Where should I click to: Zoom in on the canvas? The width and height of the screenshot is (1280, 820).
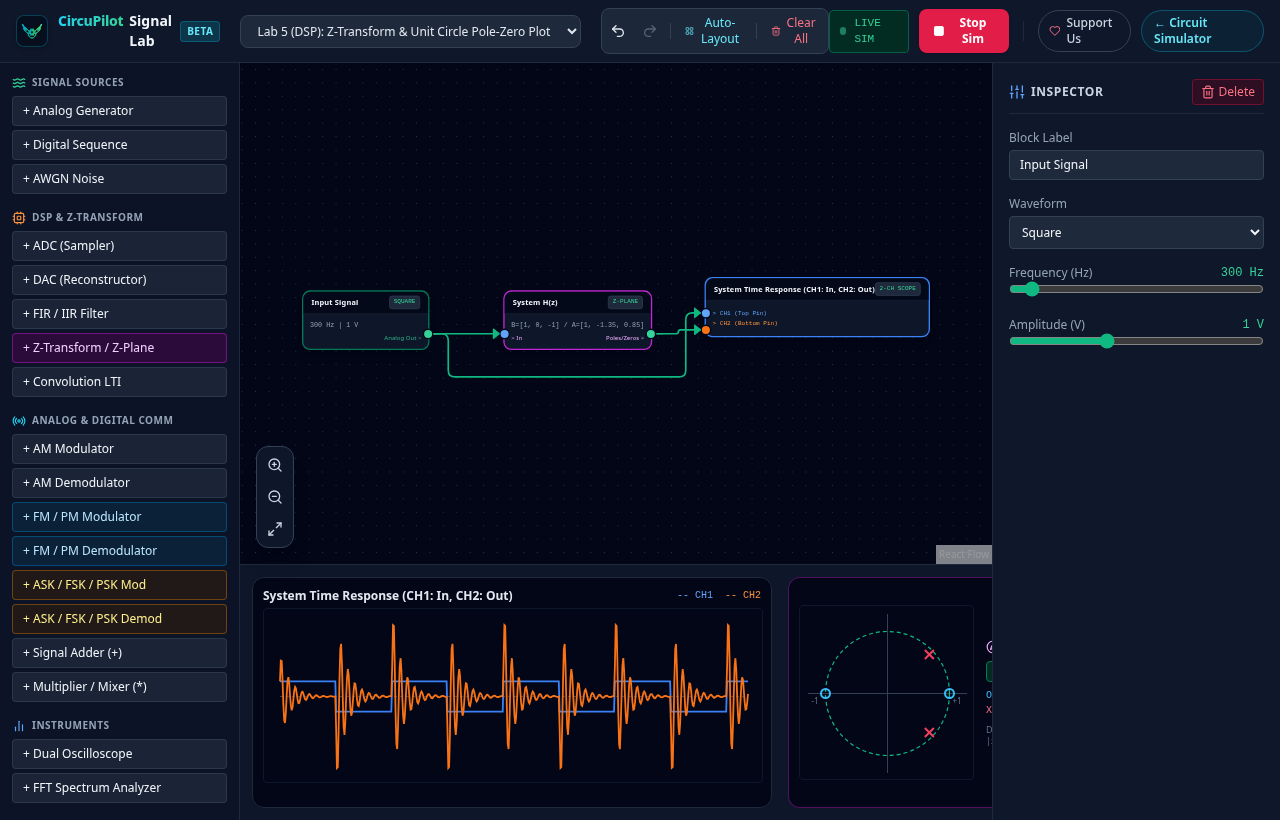coord(275,465)
